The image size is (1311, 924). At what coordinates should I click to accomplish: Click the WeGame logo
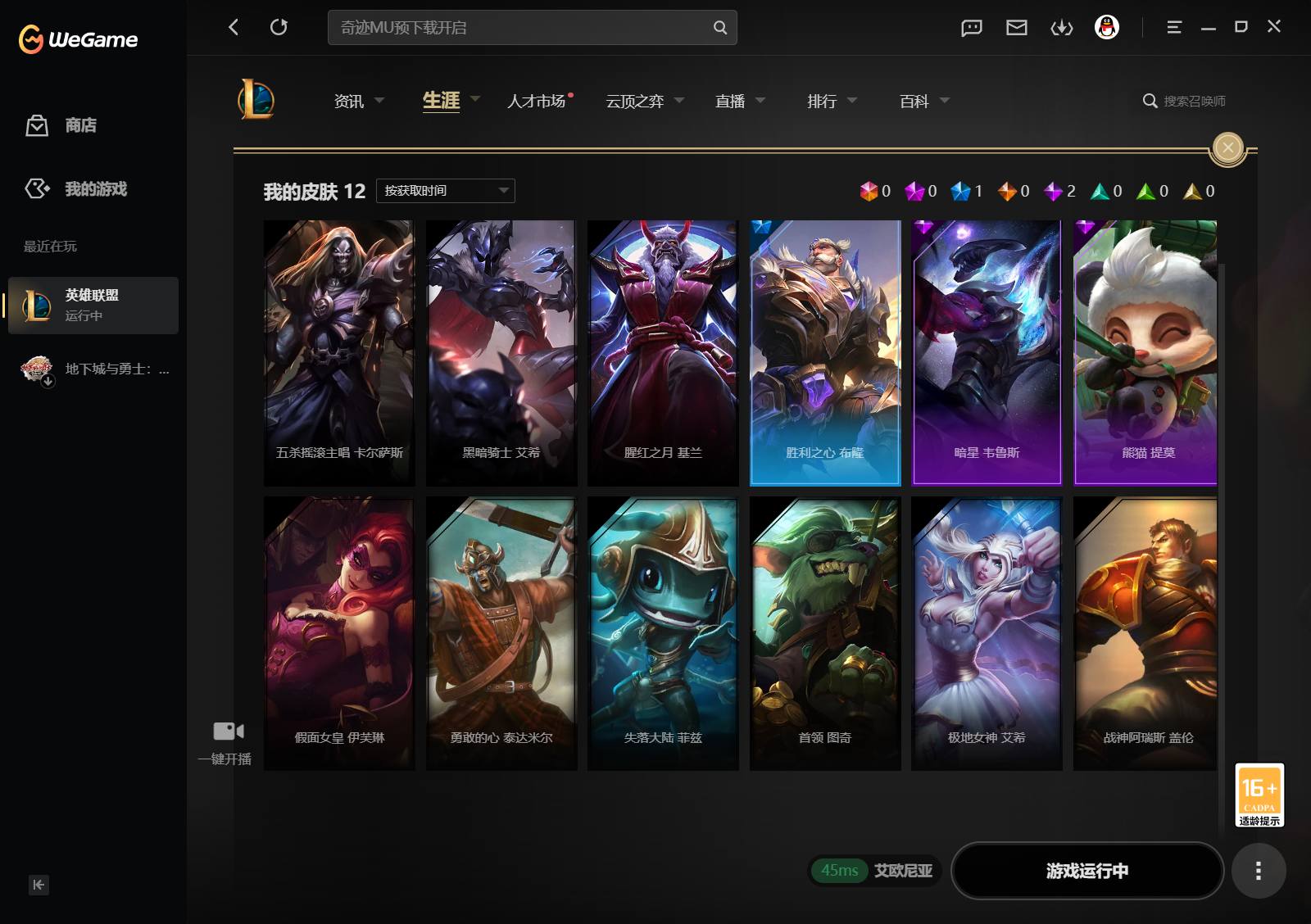coord(78,38)
